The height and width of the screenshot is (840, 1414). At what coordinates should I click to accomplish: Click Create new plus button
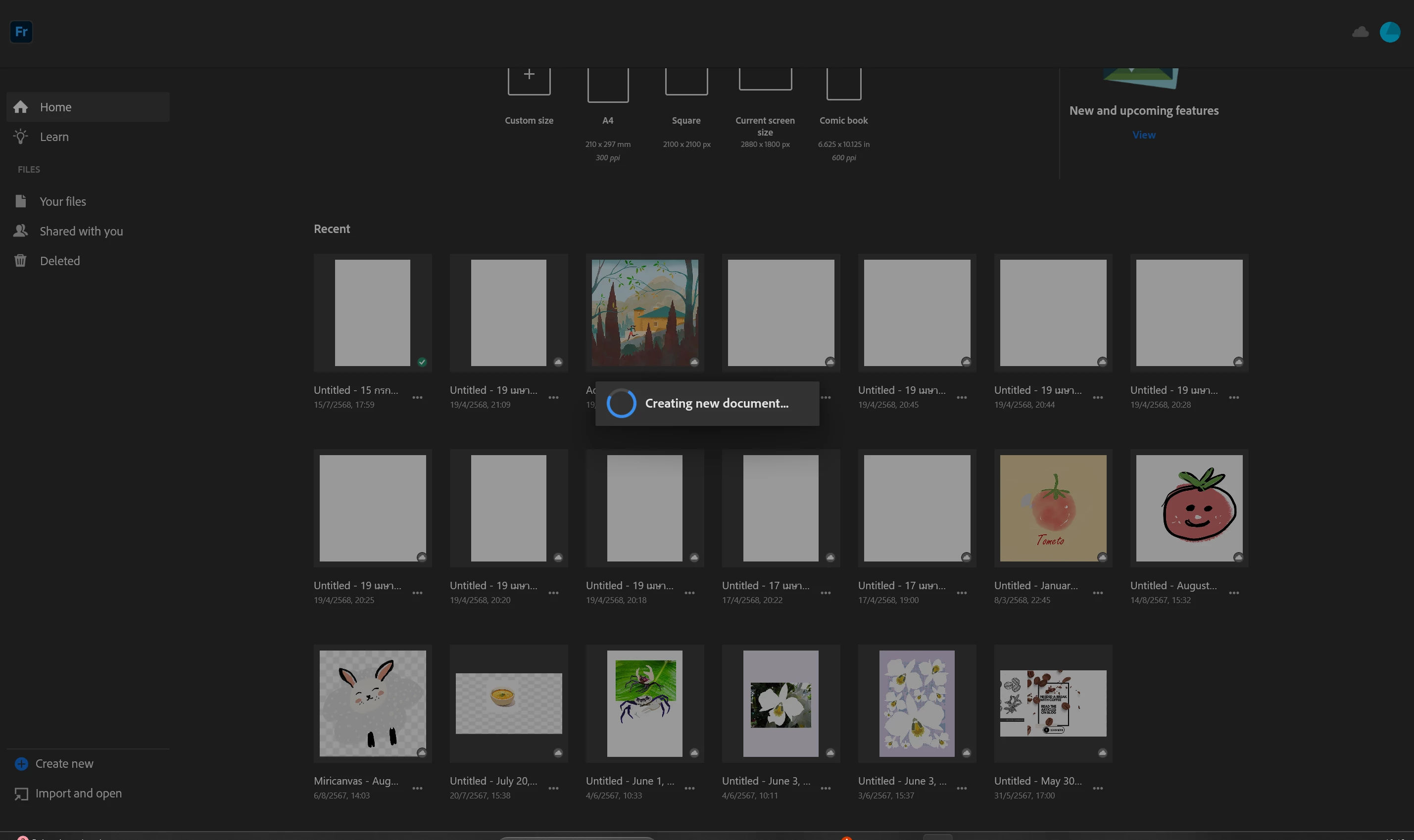(21, 764)
